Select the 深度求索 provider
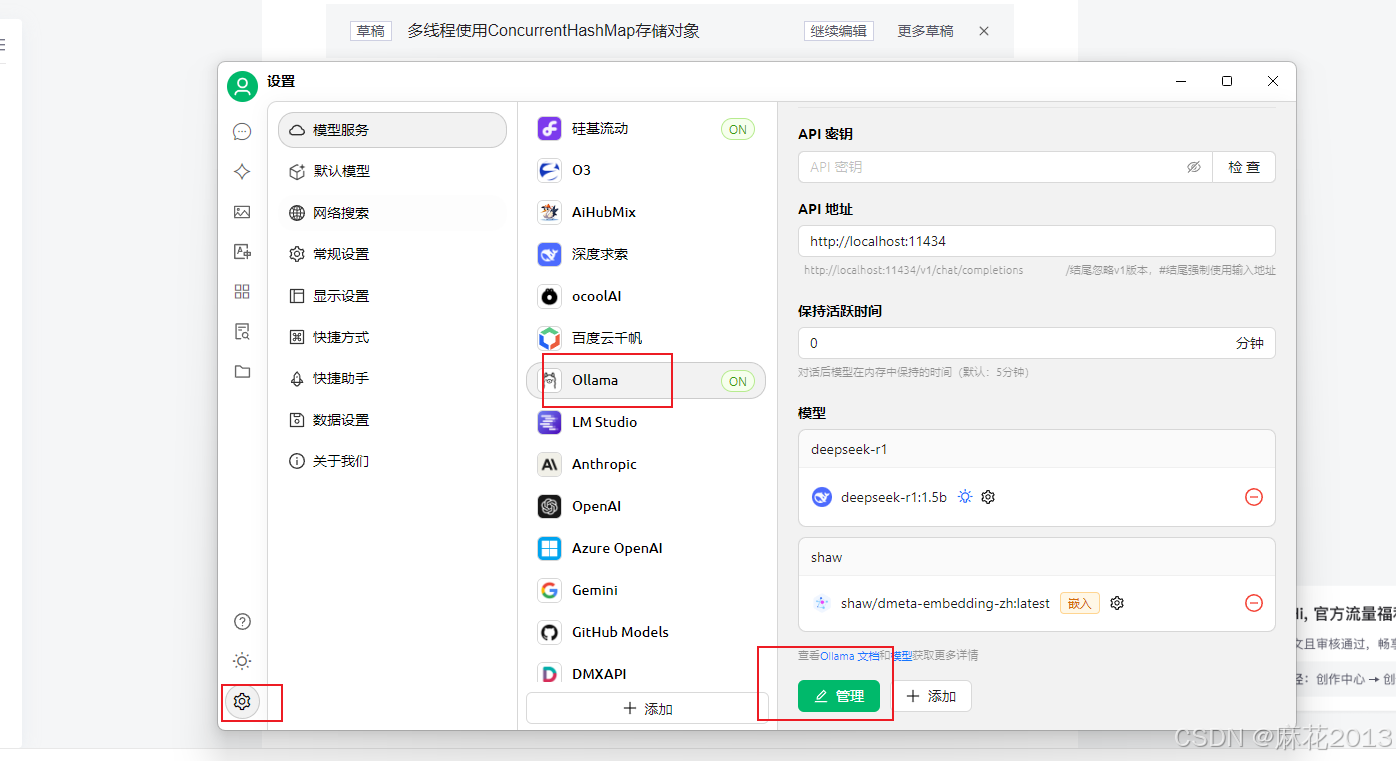This screenshot has width=1396, height=761. click(646, 254)
